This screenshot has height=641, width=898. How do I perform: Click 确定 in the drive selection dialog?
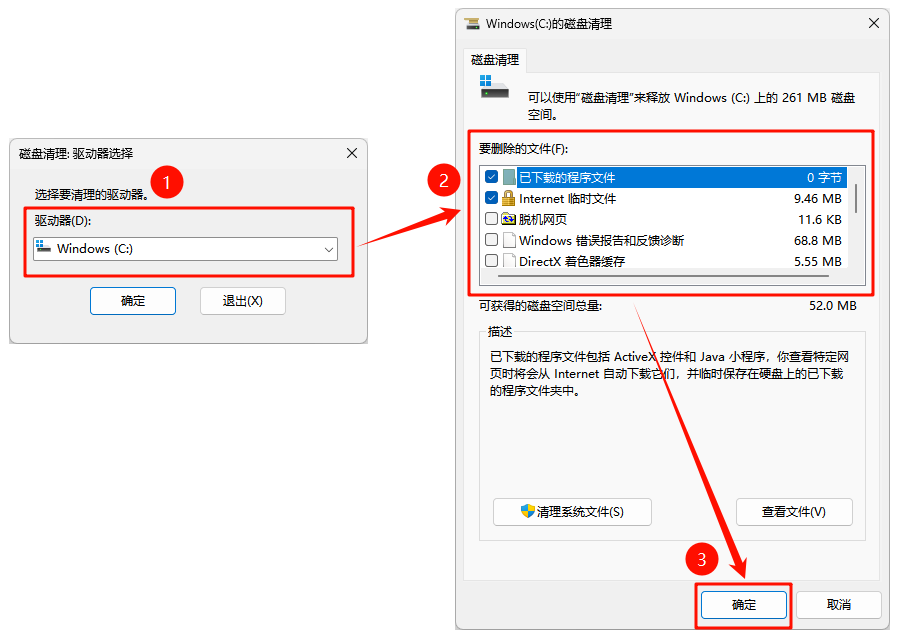[x=133, y=301]
